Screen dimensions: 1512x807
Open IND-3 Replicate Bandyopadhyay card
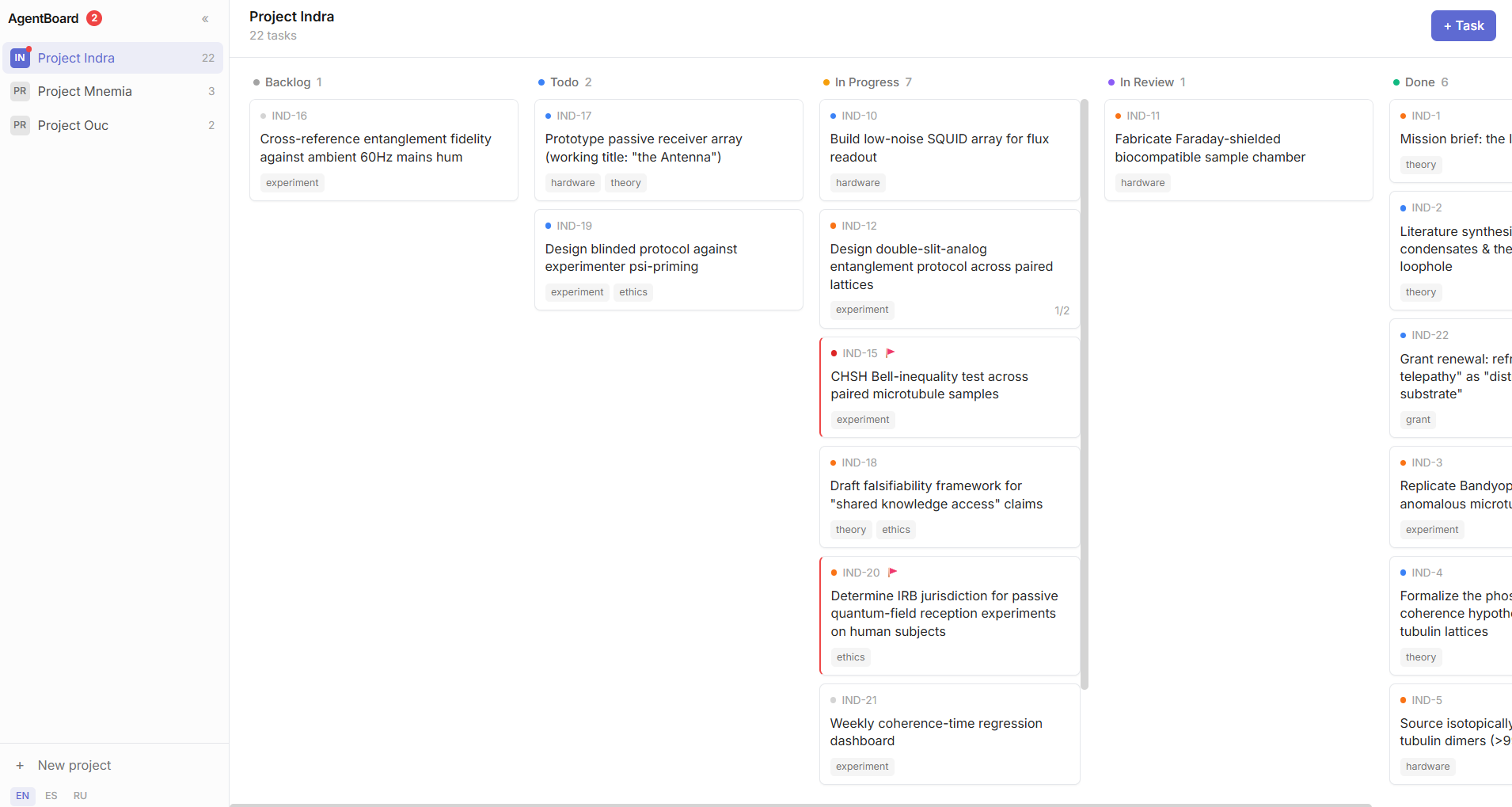click(x=1451, y=497)
